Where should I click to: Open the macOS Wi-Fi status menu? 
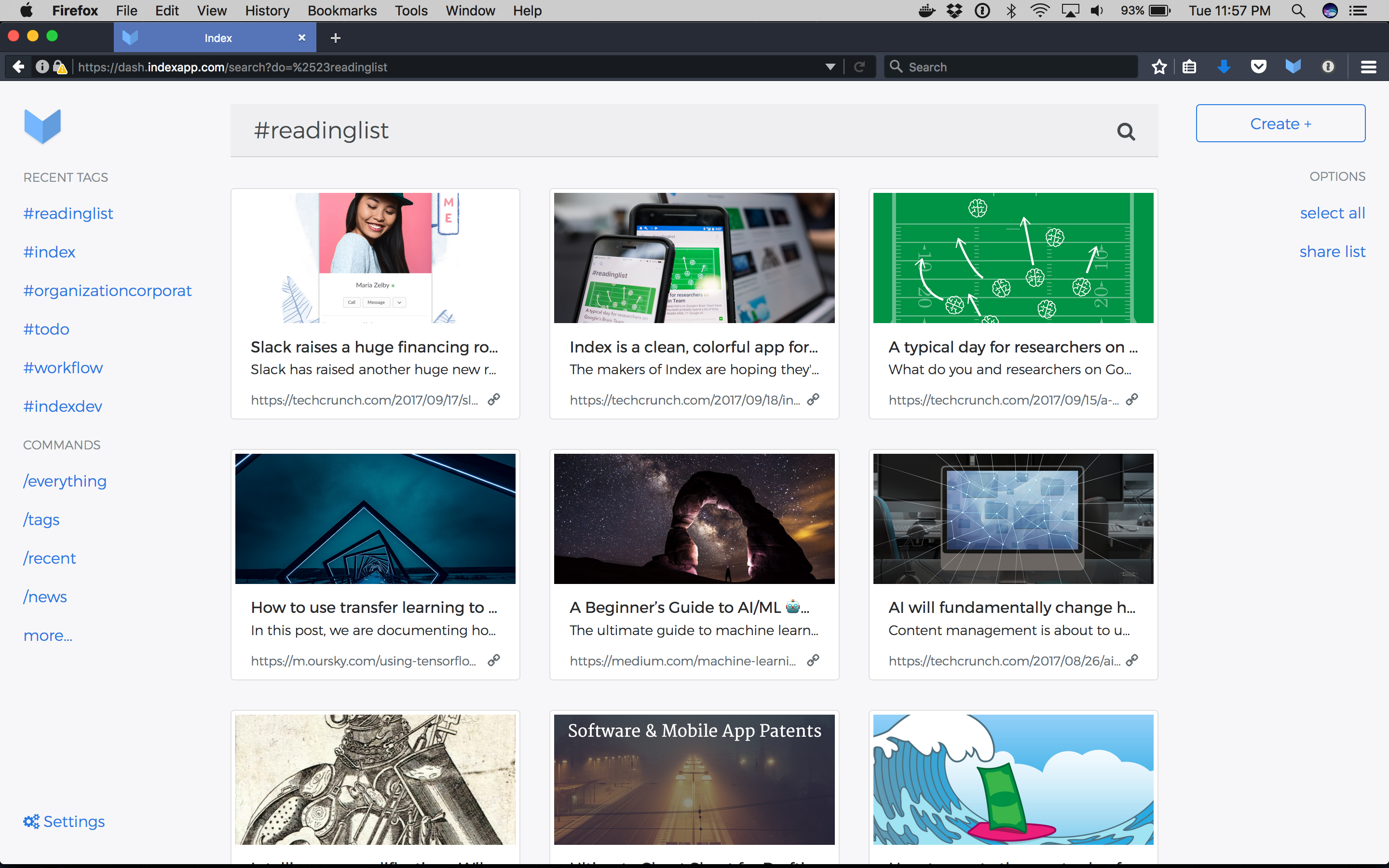pyautogui.click(x=1039, y=10)
